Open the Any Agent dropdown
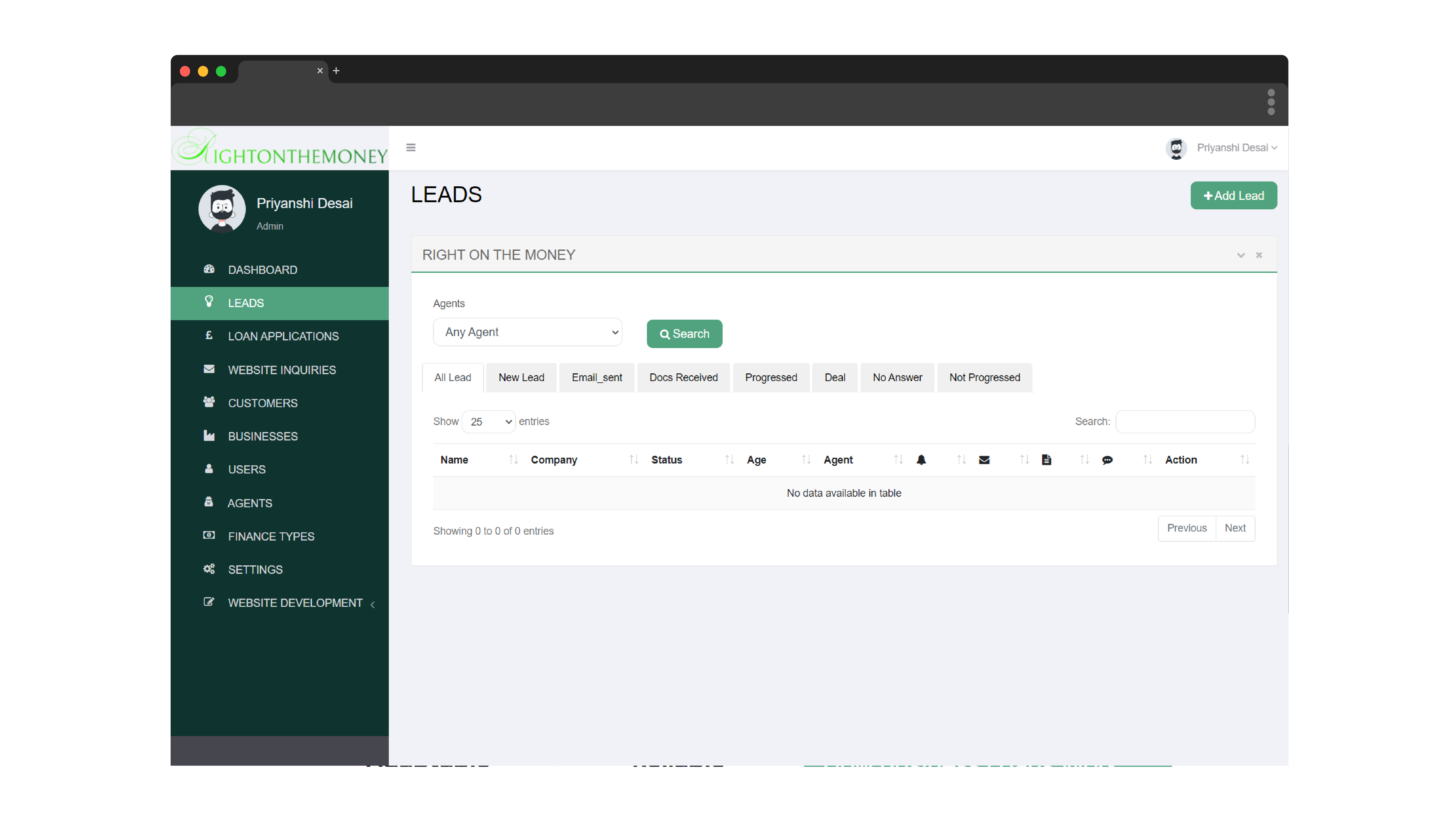Viewport: 1456px width, 819px height. (x=527, y=332)
